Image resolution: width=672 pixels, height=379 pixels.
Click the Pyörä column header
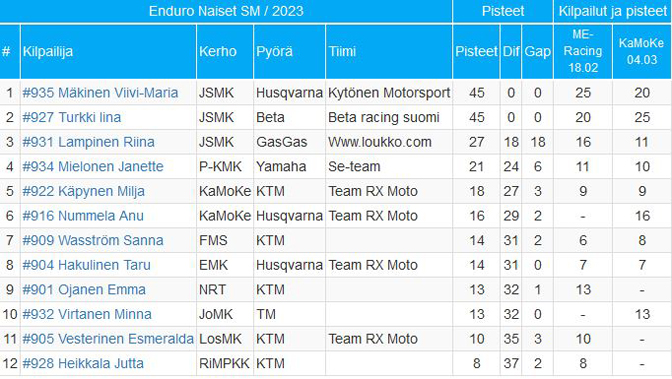274,51
